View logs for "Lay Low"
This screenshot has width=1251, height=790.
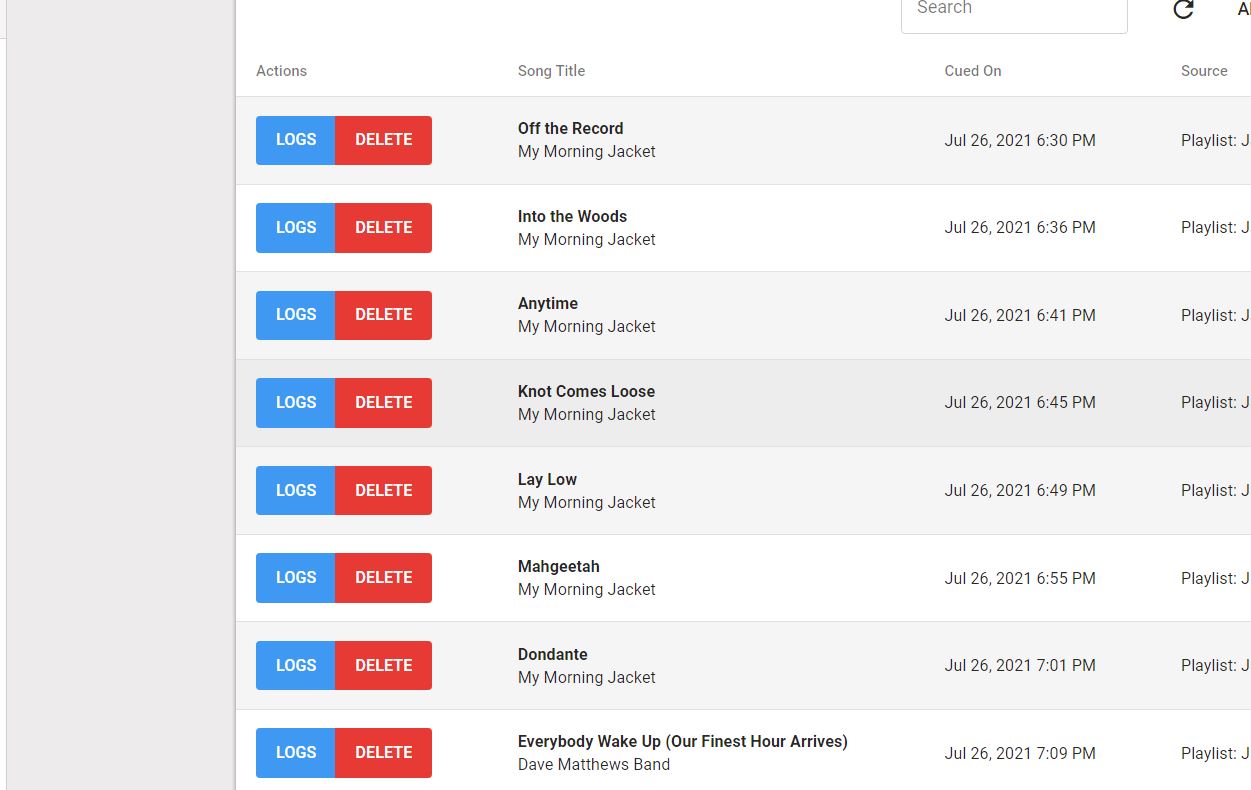295,490
